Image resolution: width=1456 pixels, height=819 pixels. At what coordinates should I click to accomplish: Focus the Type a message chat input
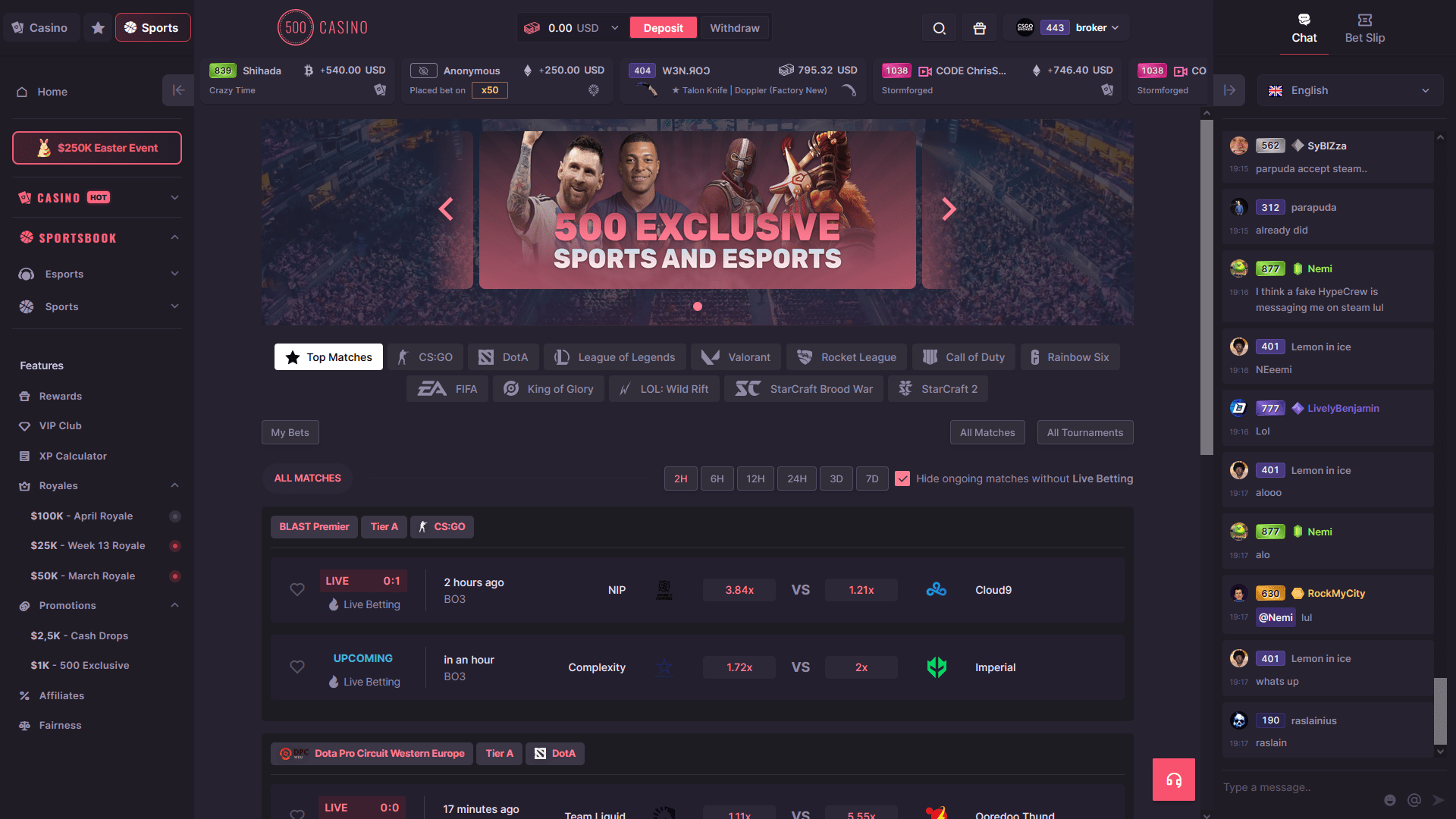point(1297,788)
